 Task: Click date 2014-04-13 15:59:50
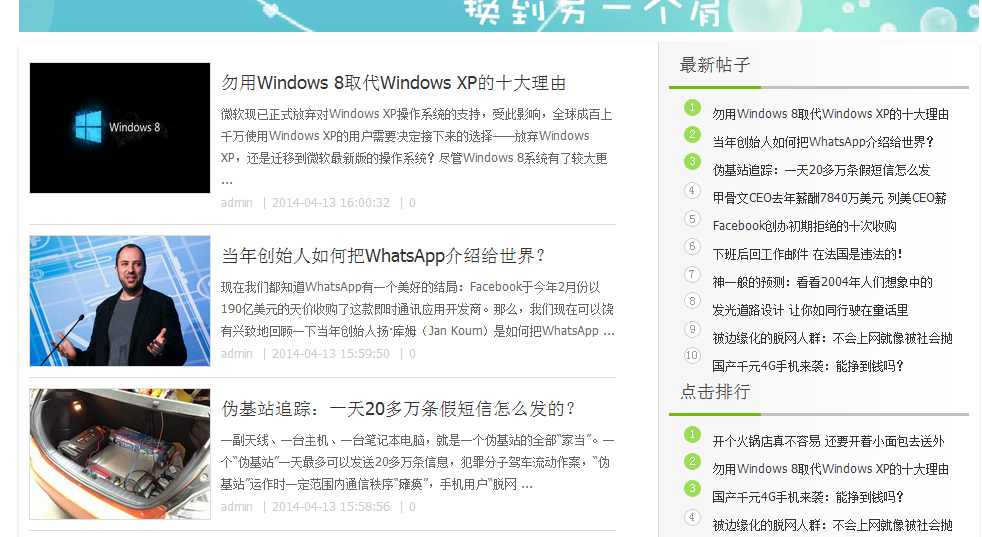click(331, 353)
